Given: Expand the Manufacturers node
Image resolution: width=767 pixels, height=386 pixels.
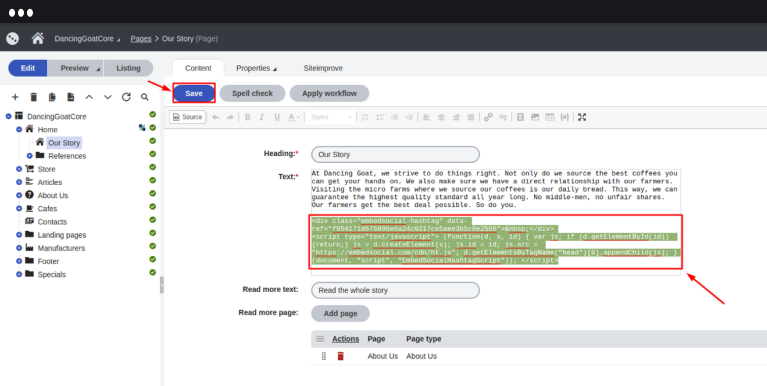Looking at the screenshot, I should pos(19,249).
